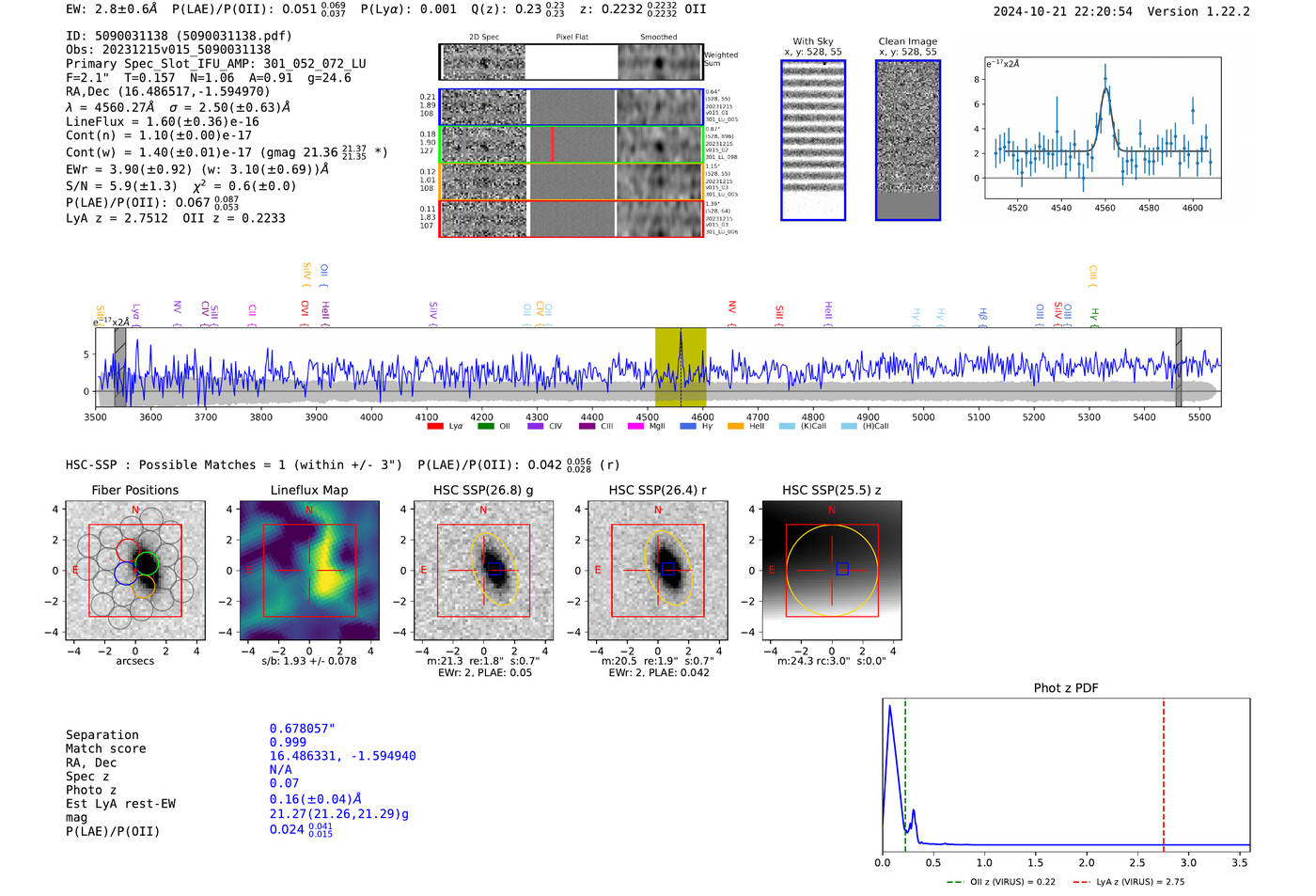Click the HSC SSP(26.8) g cutout
Screen dimensions: 1316x896
click(483, 571)
